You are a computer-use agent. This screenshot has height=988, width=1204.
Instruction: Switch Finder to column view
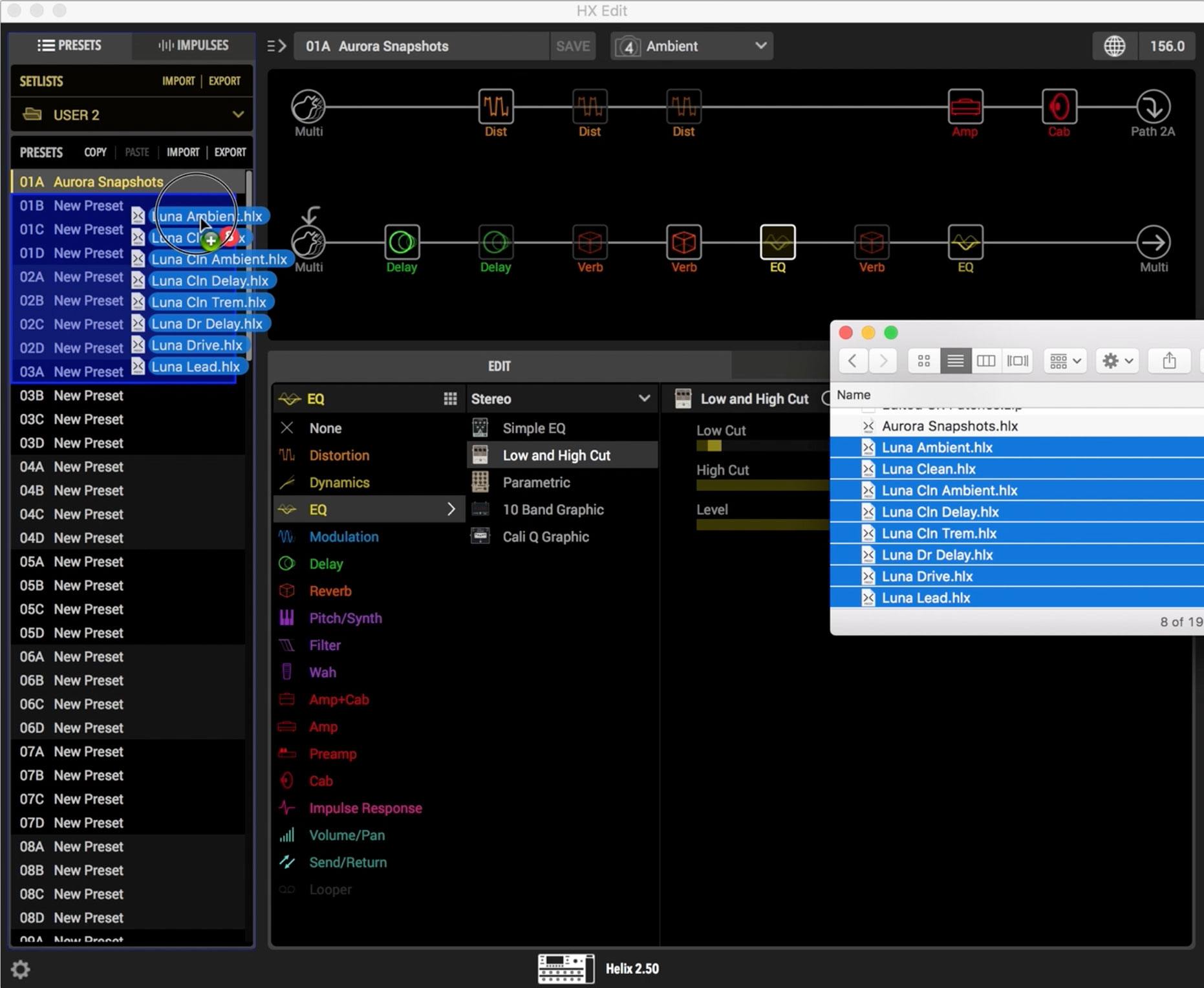[985, 361]
